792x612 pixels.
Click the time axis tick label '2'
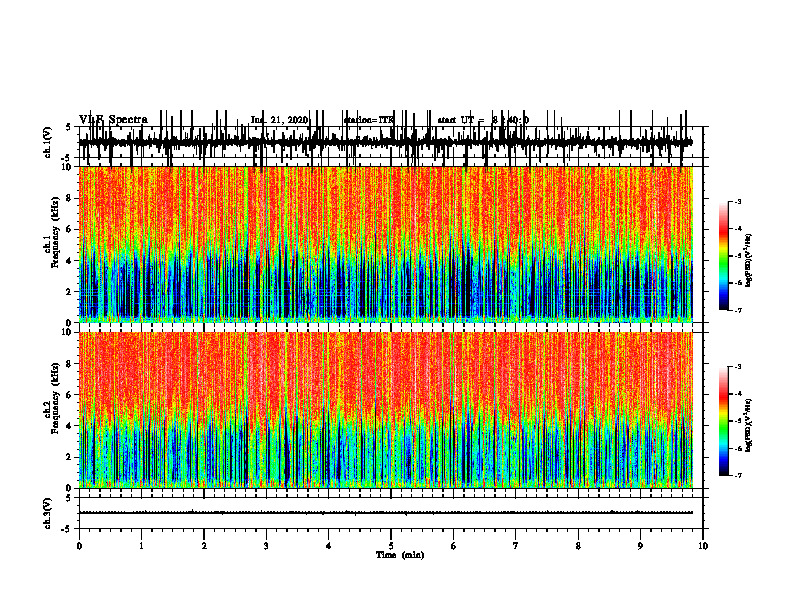(204, 546)
